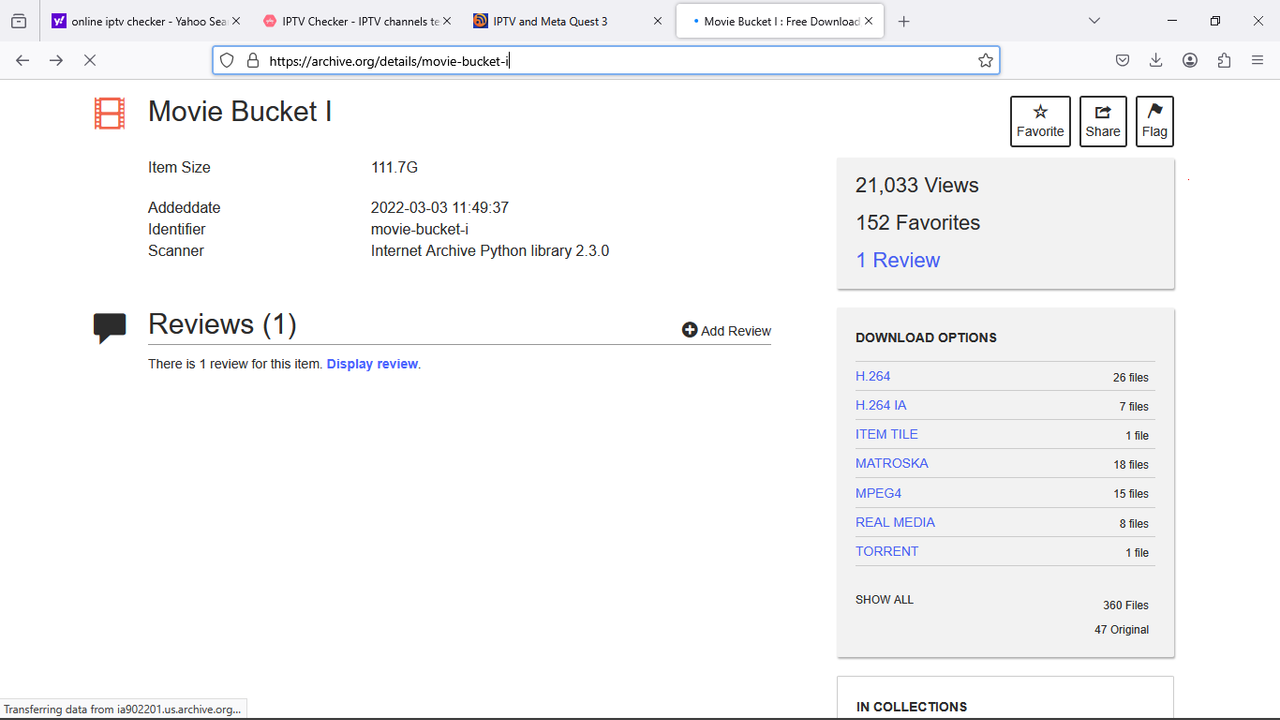Click the DOWNLOAD OPTIONS heading
The height and width of the screenshot is (720, 1280).
(926, 338)
